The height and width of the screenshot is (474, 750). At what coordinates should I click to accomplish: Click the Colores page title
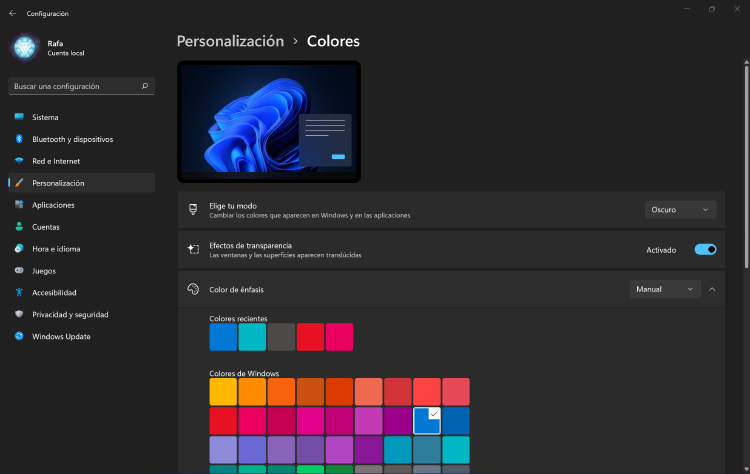[x=333, y=41]
